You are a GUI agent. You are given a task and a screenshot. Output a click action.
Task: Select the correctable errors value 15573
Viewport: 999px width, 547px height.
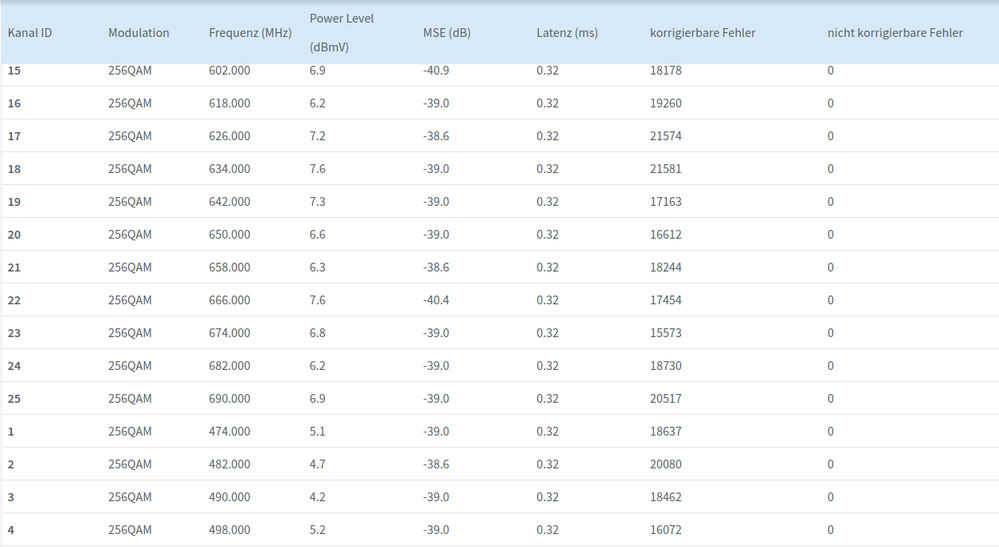(666, 333)
